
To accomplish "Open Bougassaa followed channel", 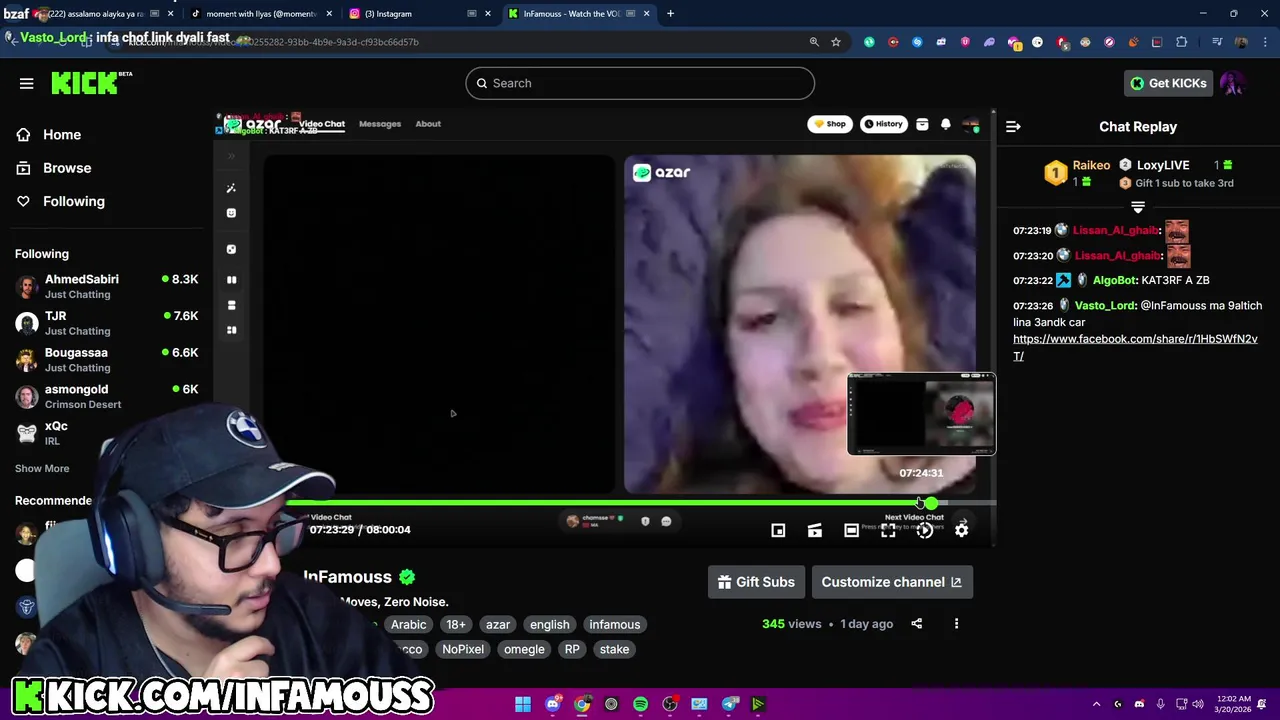I will (x=106, y=359).
